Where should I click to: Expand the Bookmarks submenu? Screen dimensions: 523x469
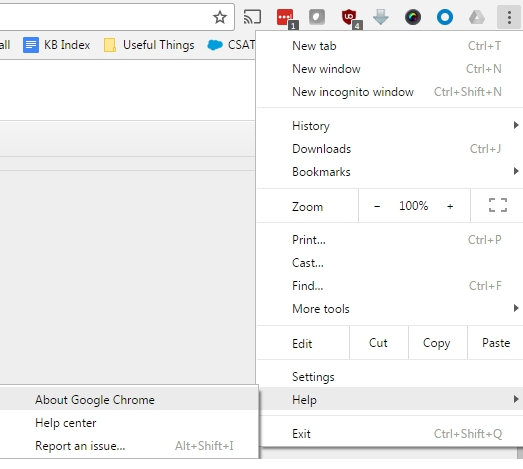click(390, 172)
